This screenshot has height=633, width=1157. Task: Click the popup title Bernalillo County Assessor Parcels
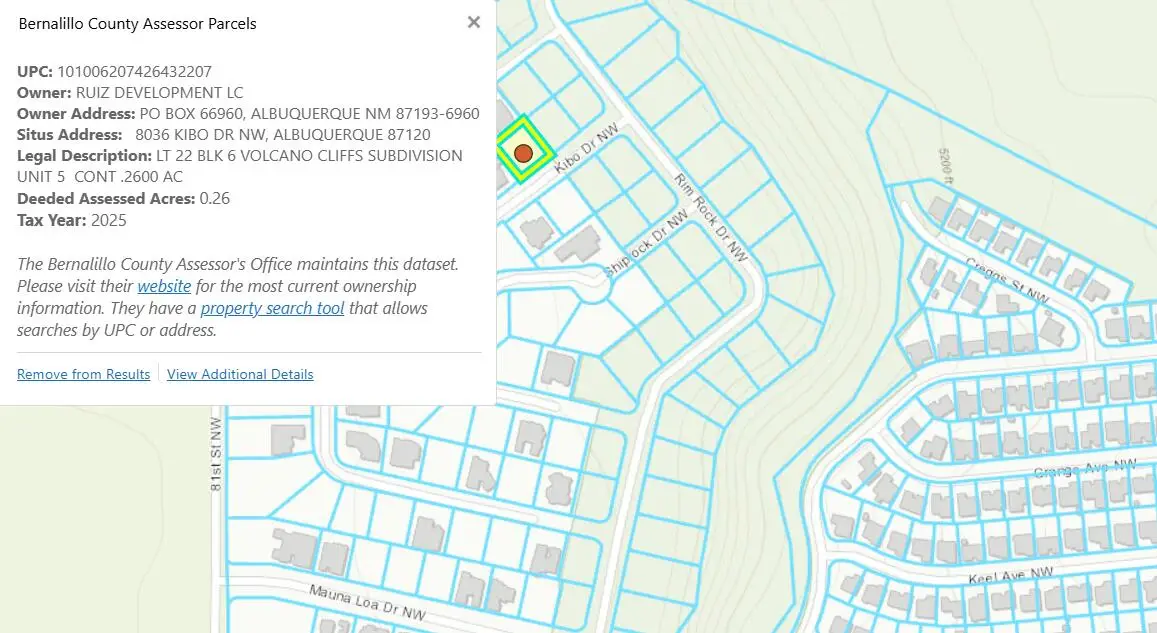[138, 23]
